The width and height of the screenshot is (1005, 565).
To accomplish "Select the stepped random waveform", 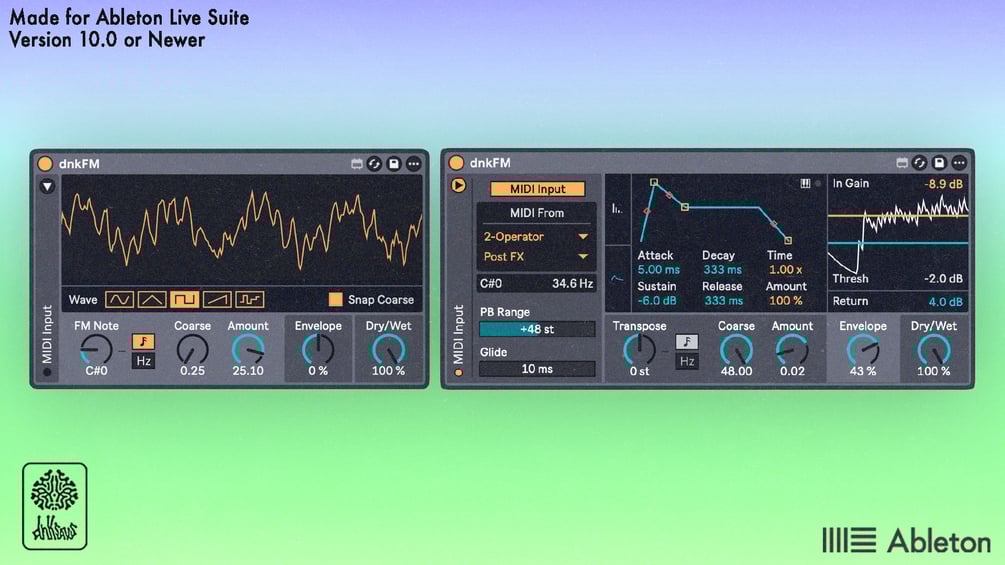I will tap(249, 299).
